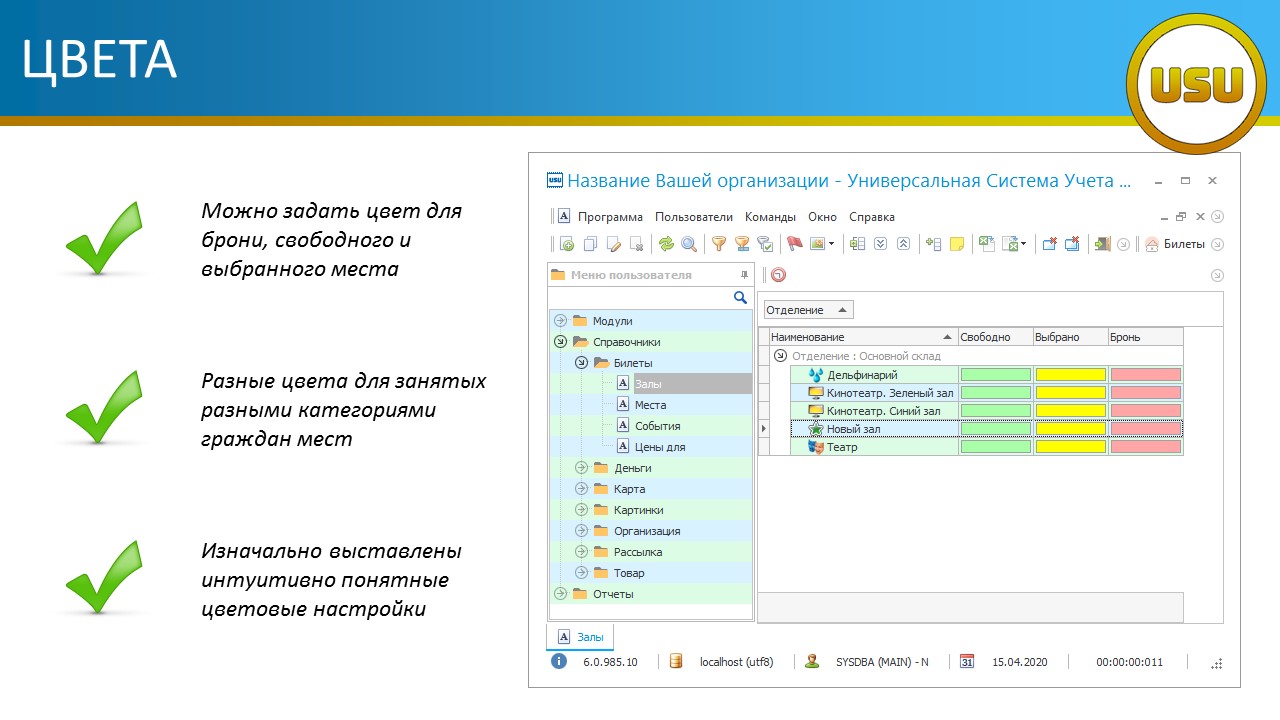Click the yellow sticky note icon

(x=957, y=244)
